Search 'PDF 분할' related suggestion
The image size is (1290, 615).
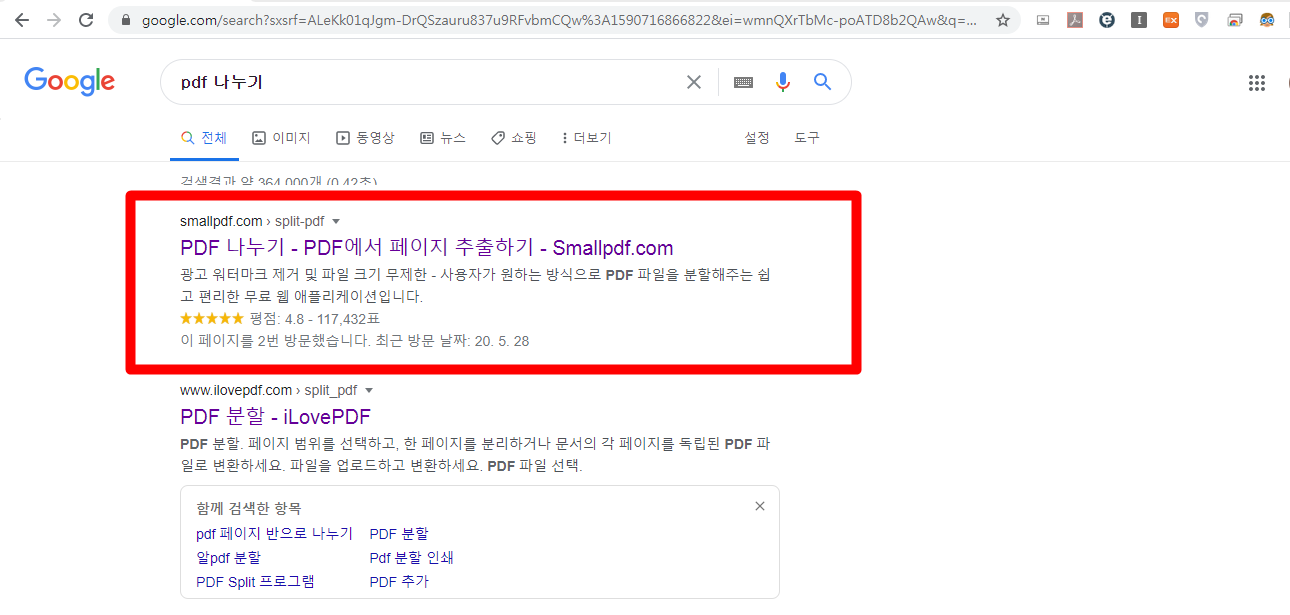click(399, 533)
